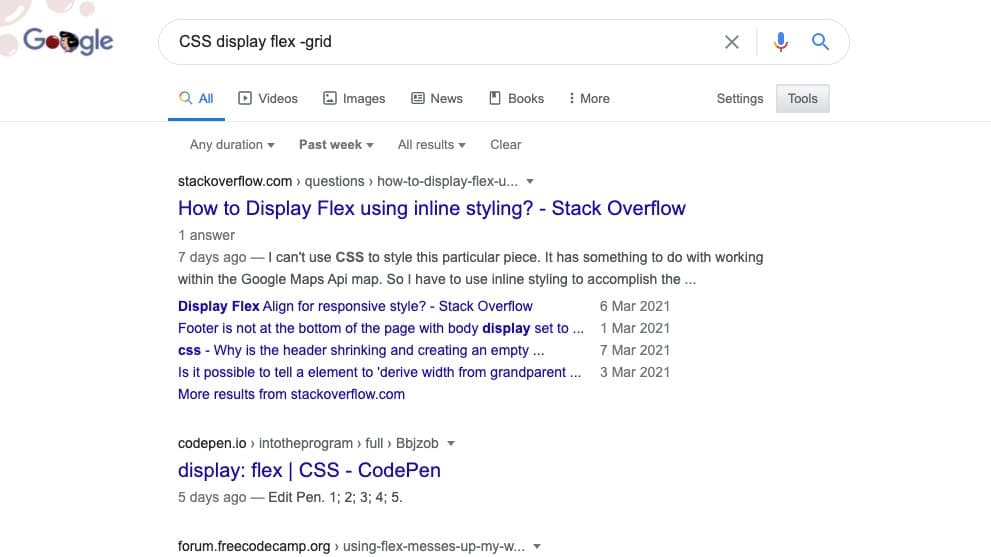The width and height of the screenshot is (991, 557).
Task: Clear the applied search filters
Action: (505, 144)
